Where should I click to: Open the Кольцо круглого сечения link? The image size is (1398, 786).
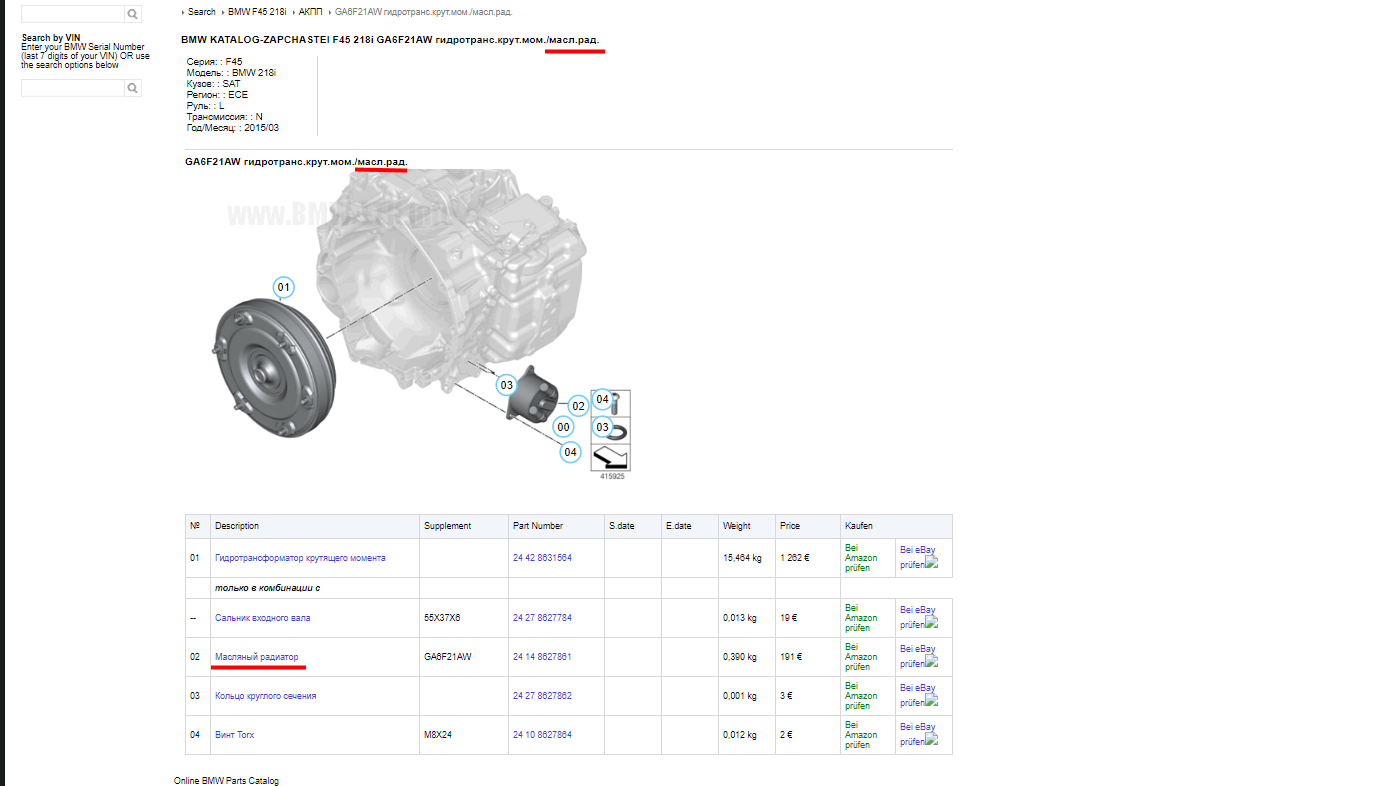tap(266, 696)
